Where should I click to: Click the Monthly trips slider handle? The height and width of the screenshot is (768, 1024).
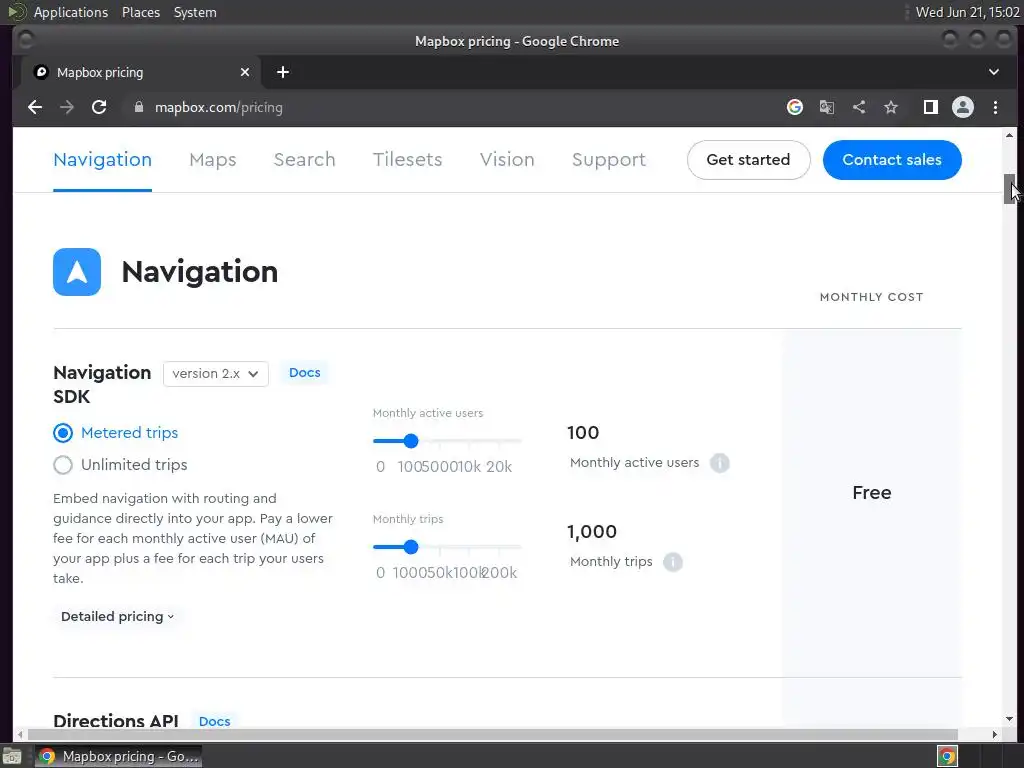pos(411,547)
